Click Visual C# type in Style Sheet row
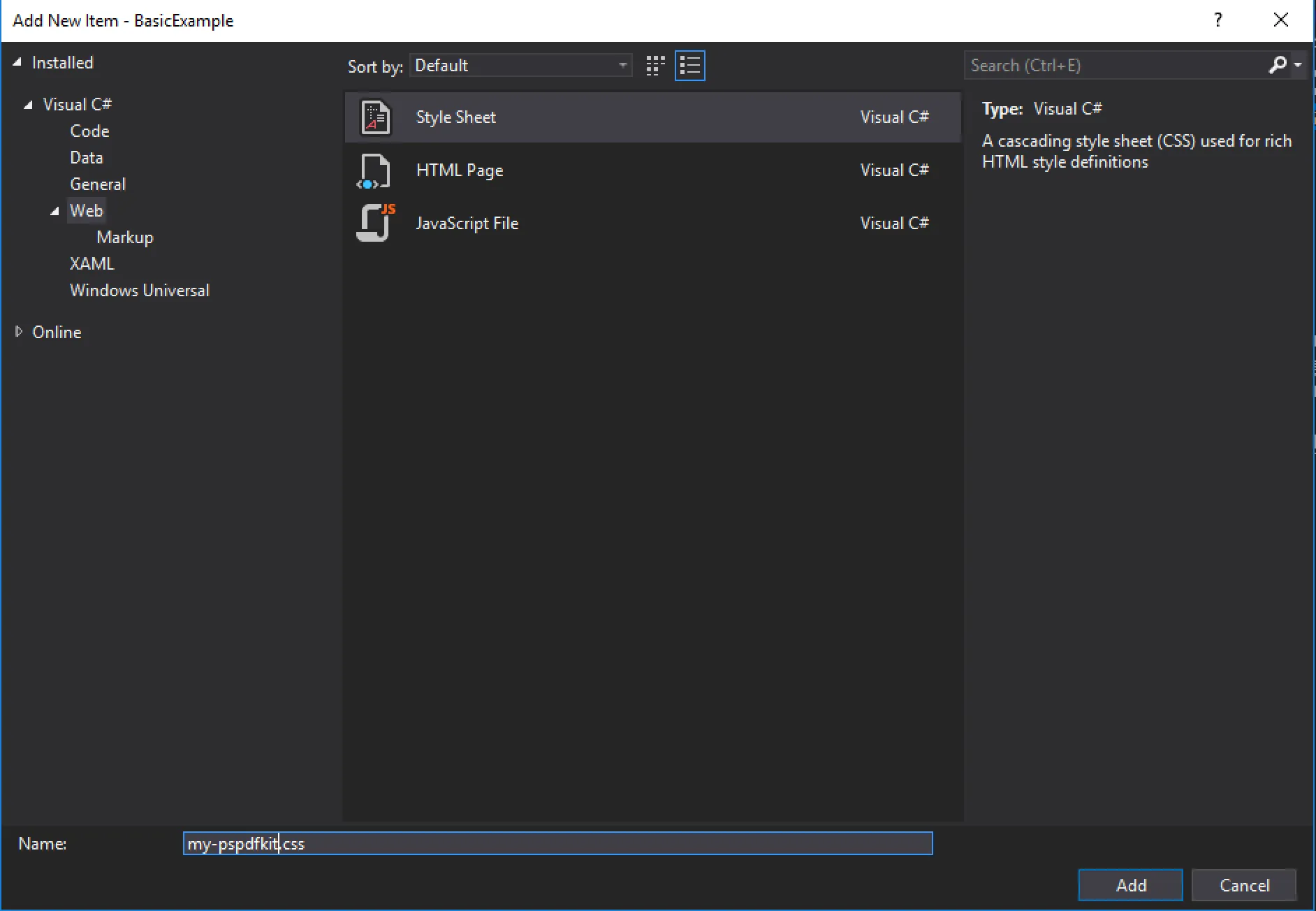 pos(895,117)
